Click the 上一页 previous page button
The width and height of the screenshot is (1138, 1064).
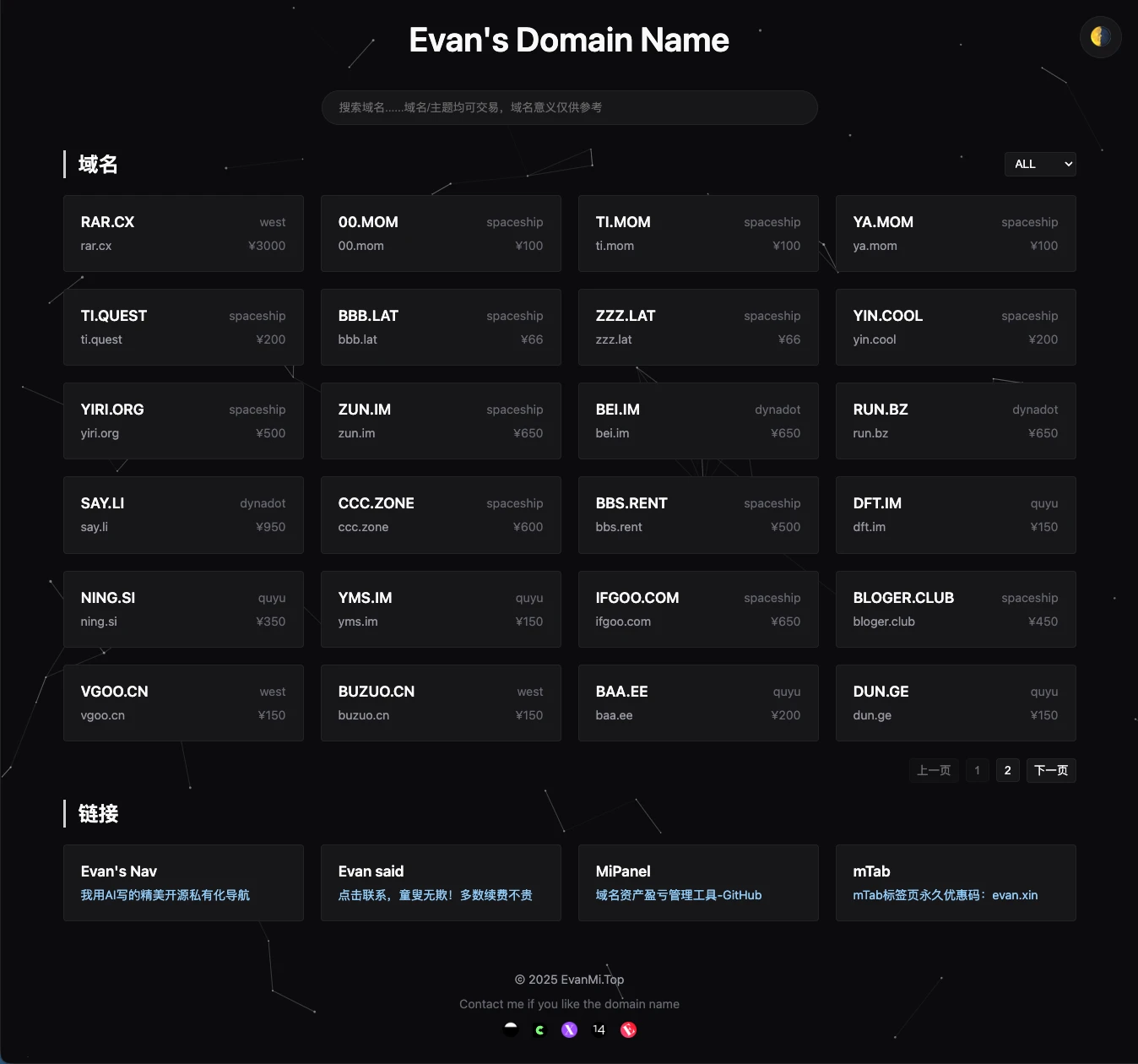pos(934,770)
